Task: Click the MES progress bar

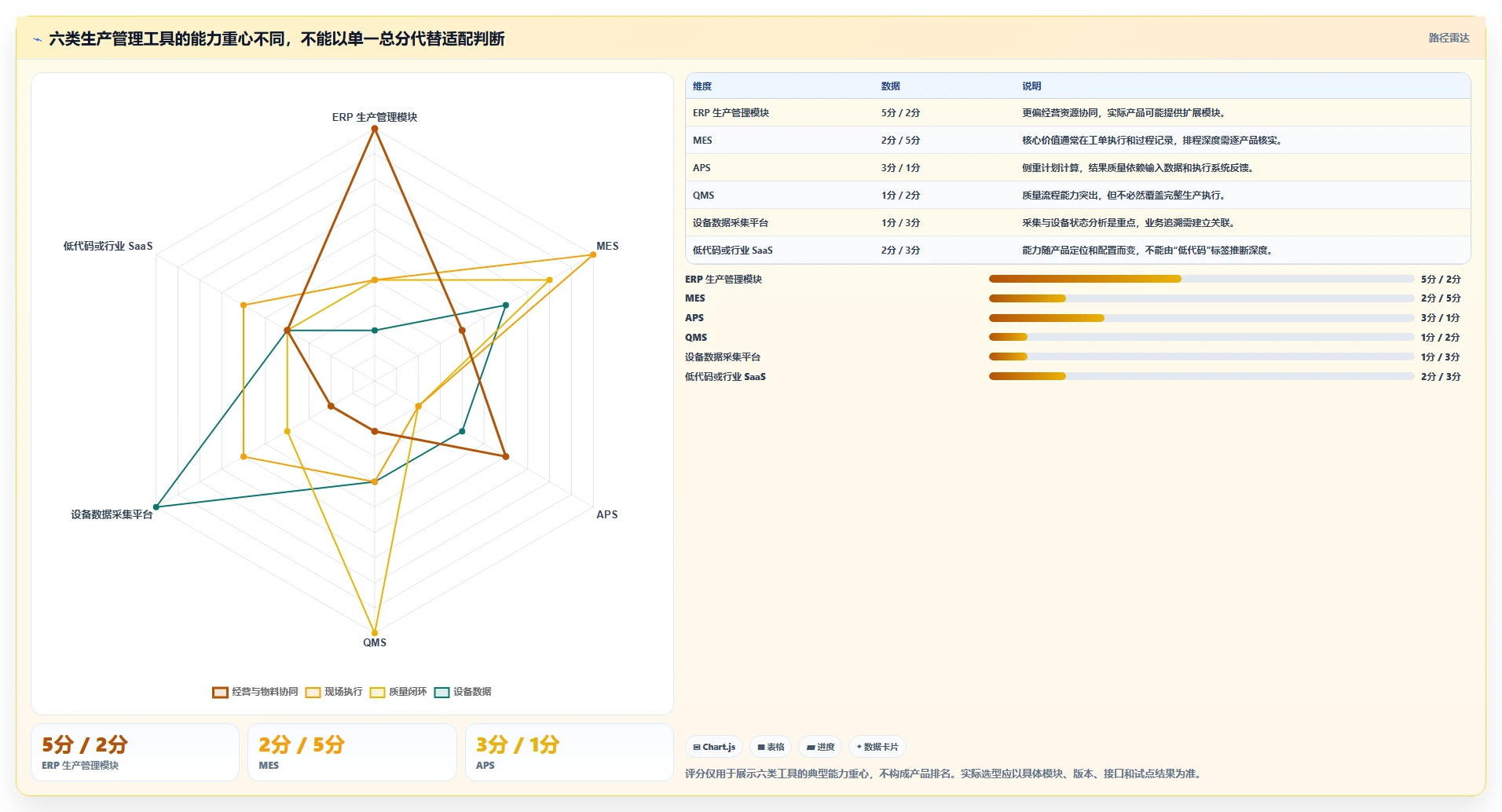Action: click(x=1201, y=298)
